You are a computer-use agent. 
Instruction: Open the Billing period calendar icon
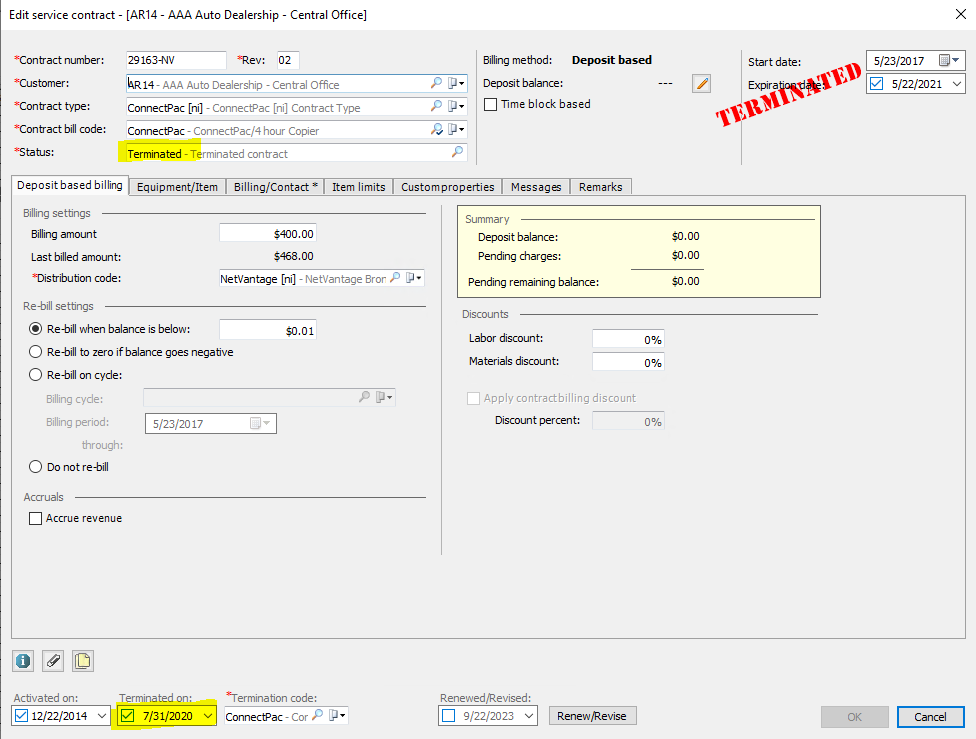coord(260,423)
